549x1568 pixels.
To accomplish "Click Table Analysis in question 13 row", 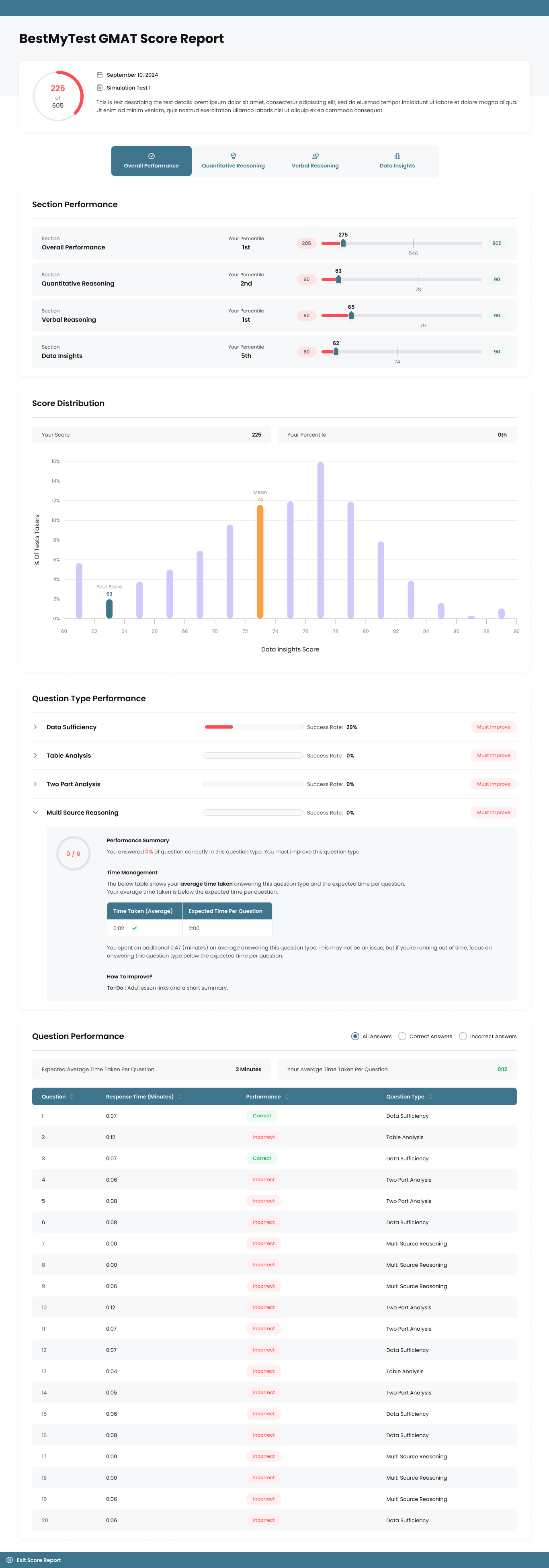I will point(405,1371).
